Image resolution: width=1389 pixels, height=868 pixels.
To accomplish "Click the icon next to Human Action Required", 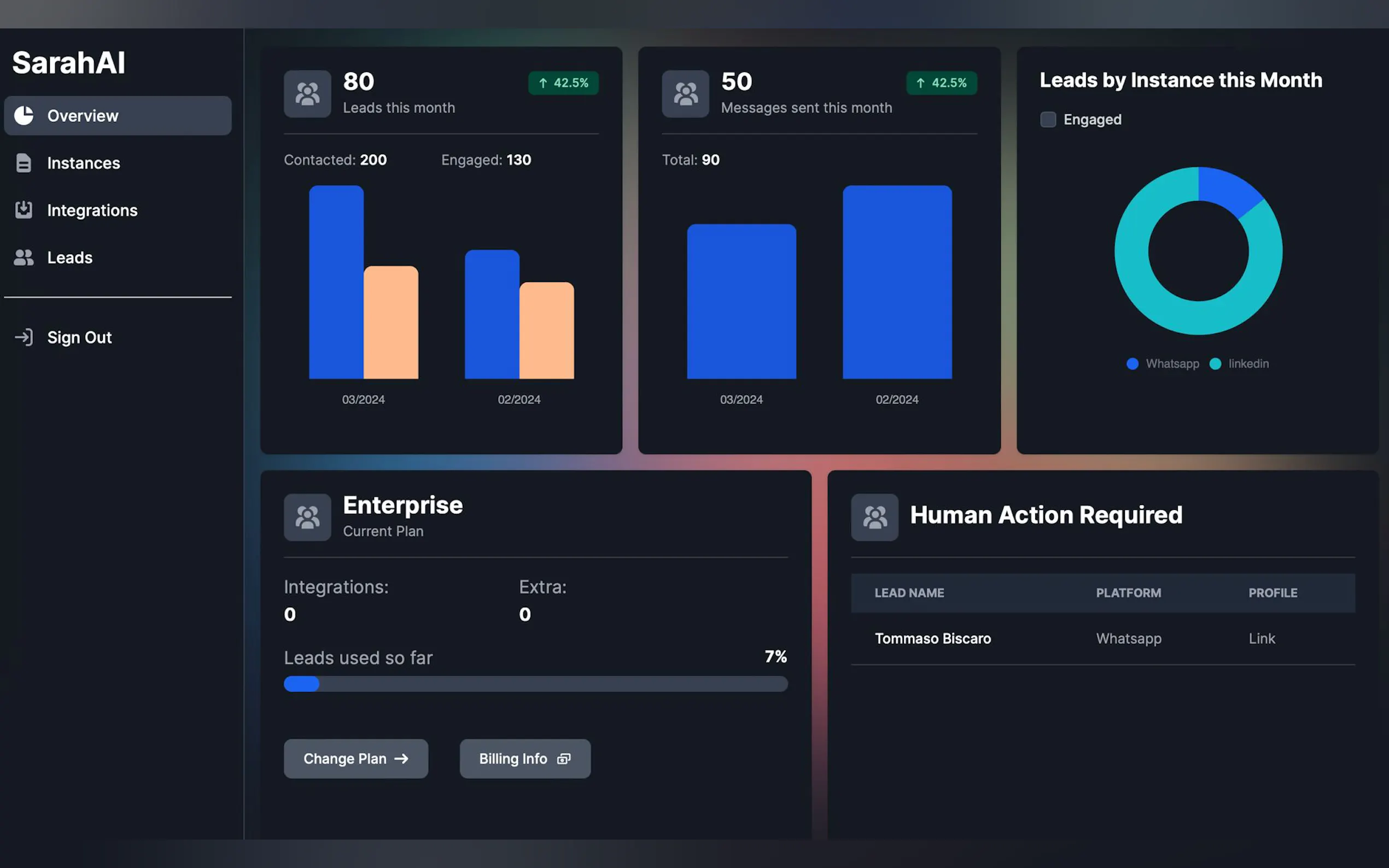I will 874,517.
